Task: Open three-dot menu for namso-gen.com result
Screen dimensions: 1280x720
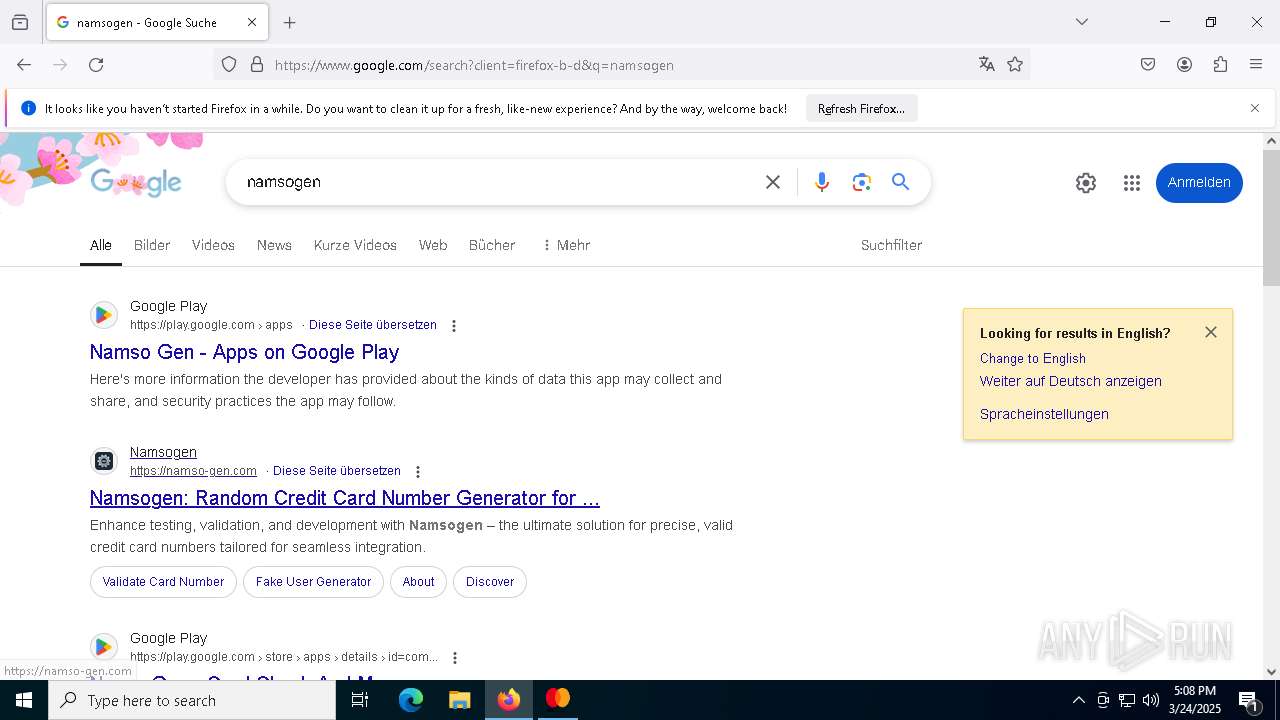Action: click(x=418, y=472)
